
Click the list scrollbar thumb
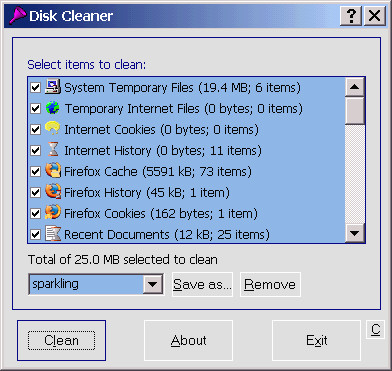[x=355, y=111]
